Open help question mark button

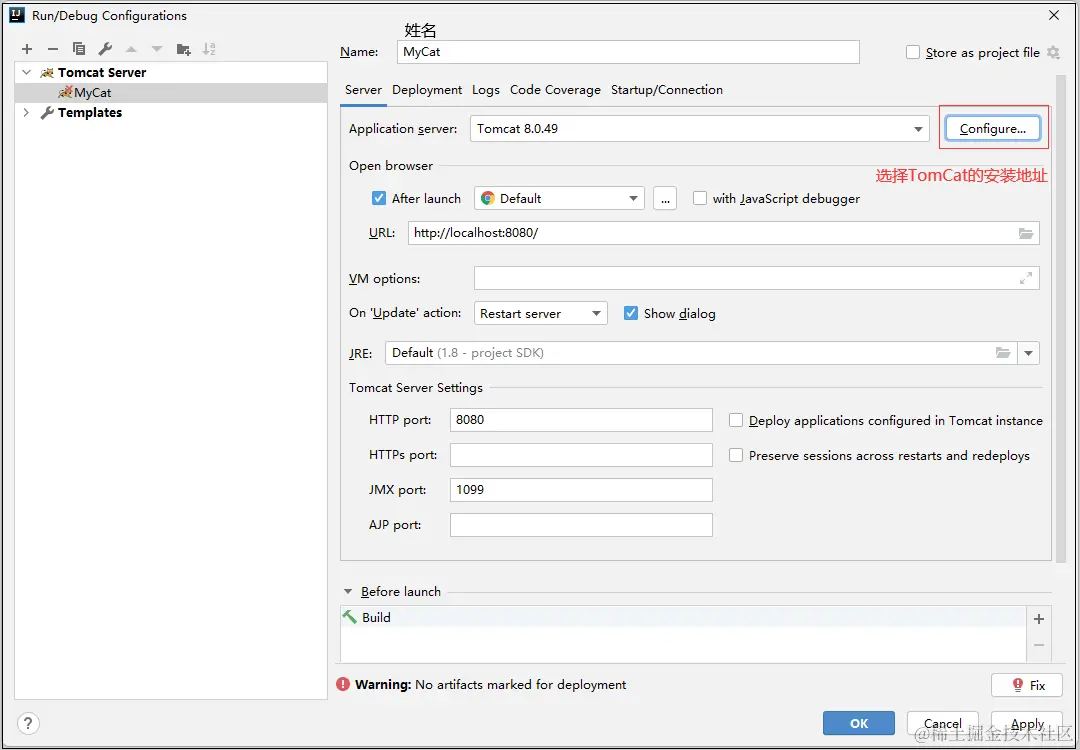28,723
